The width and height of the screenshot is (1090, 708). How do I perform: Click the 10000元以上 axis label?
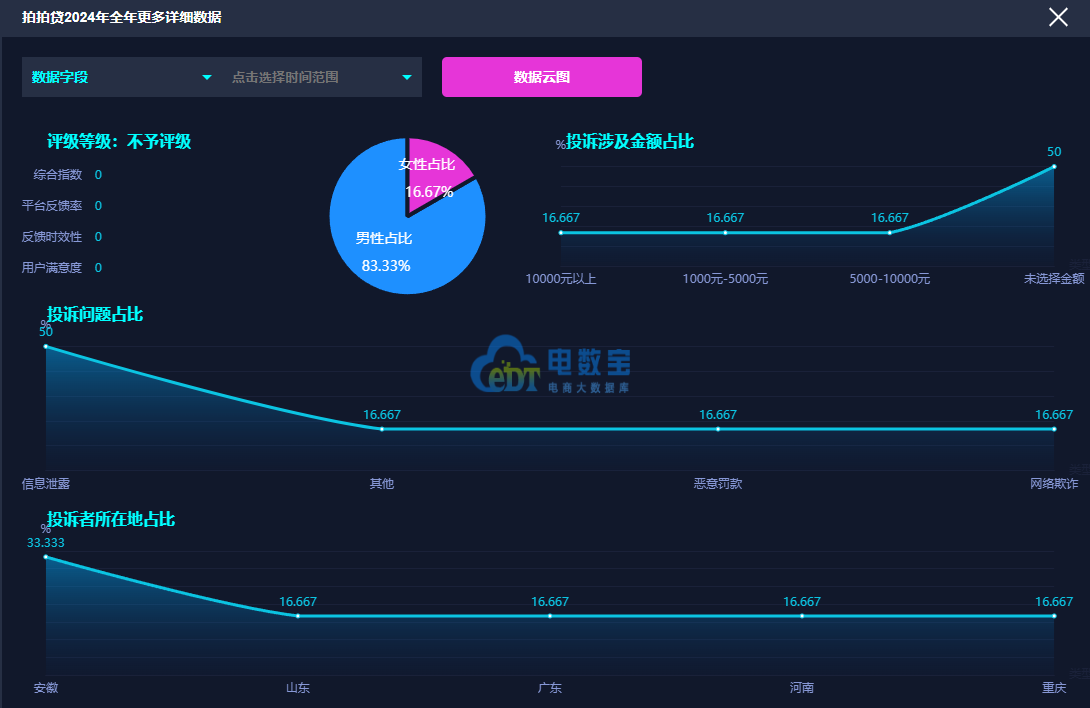tap(561, 279)
